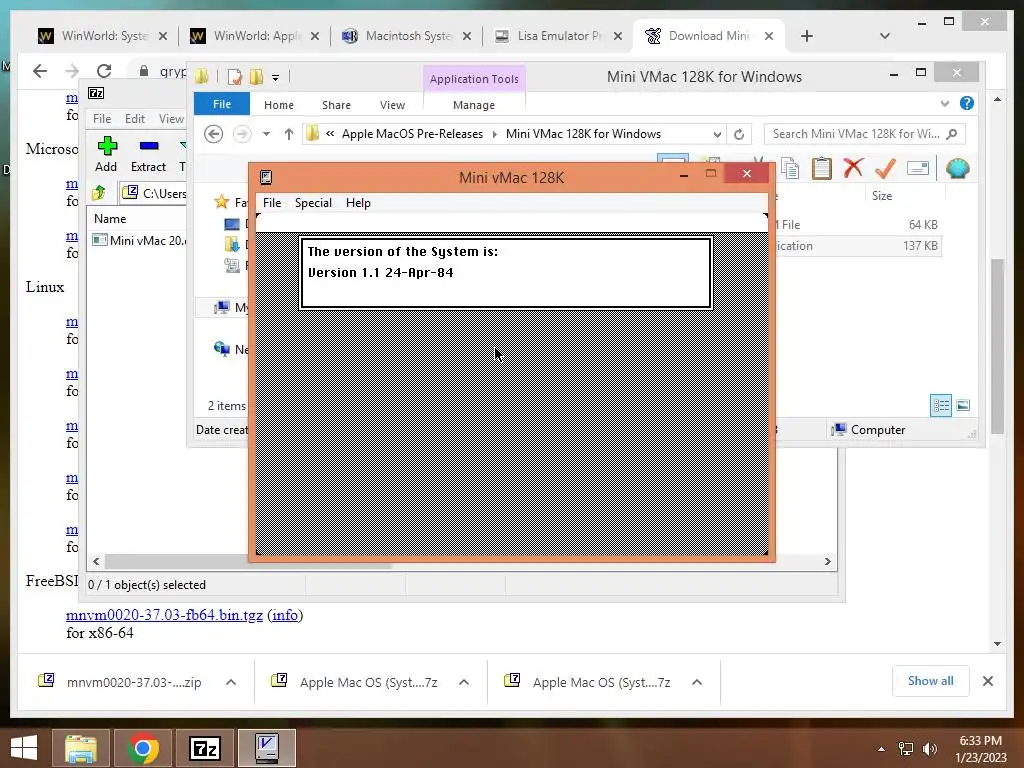Open the File tab in Explorer ribbon

[221, 104]
